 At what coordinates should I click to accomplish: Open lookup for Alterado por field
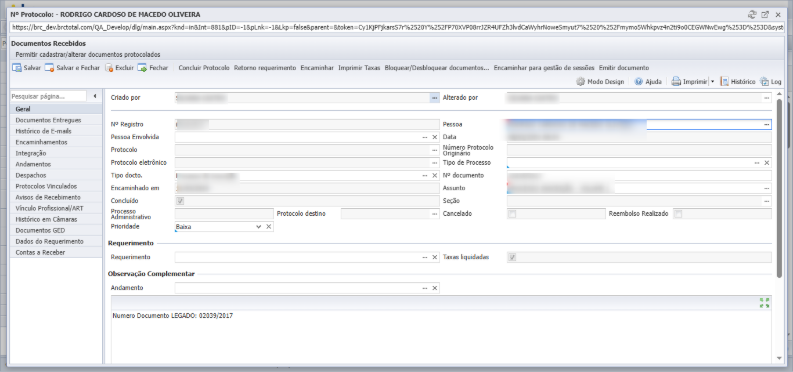point(767,98)
